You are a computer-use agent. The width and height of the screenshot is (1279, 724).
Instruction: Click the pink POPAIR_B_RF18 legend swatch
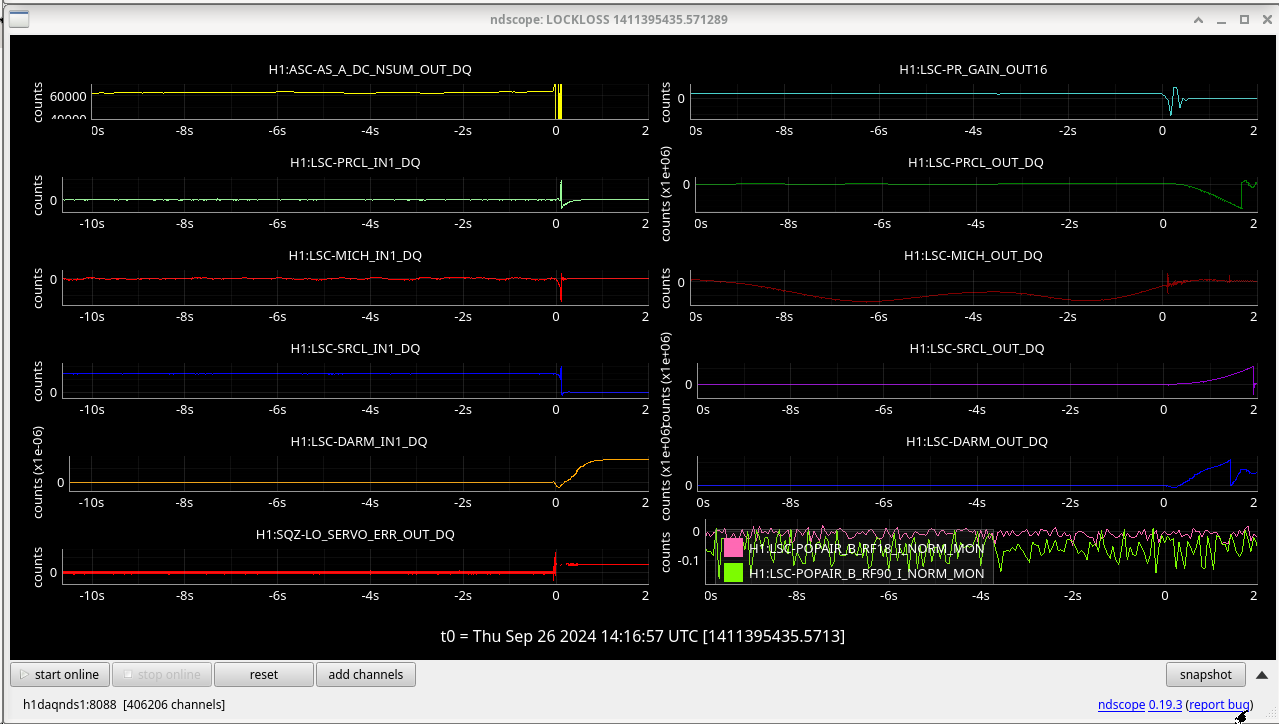733,548
